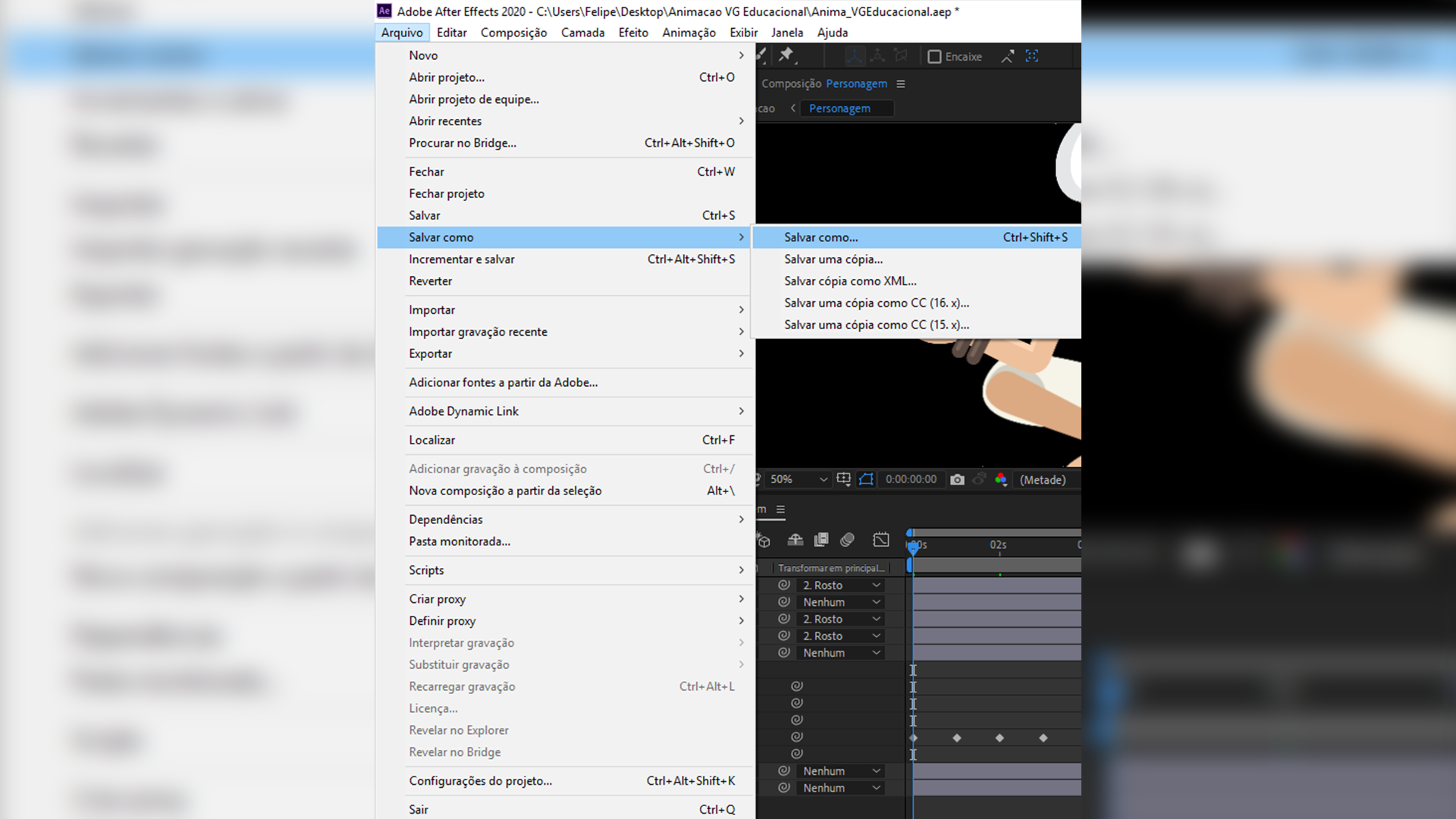This screenshot has height=819, width=1456.
Task: Toggle the mask and shape path visibility icon
Action: pyautogui.click(x=866, y=479)
